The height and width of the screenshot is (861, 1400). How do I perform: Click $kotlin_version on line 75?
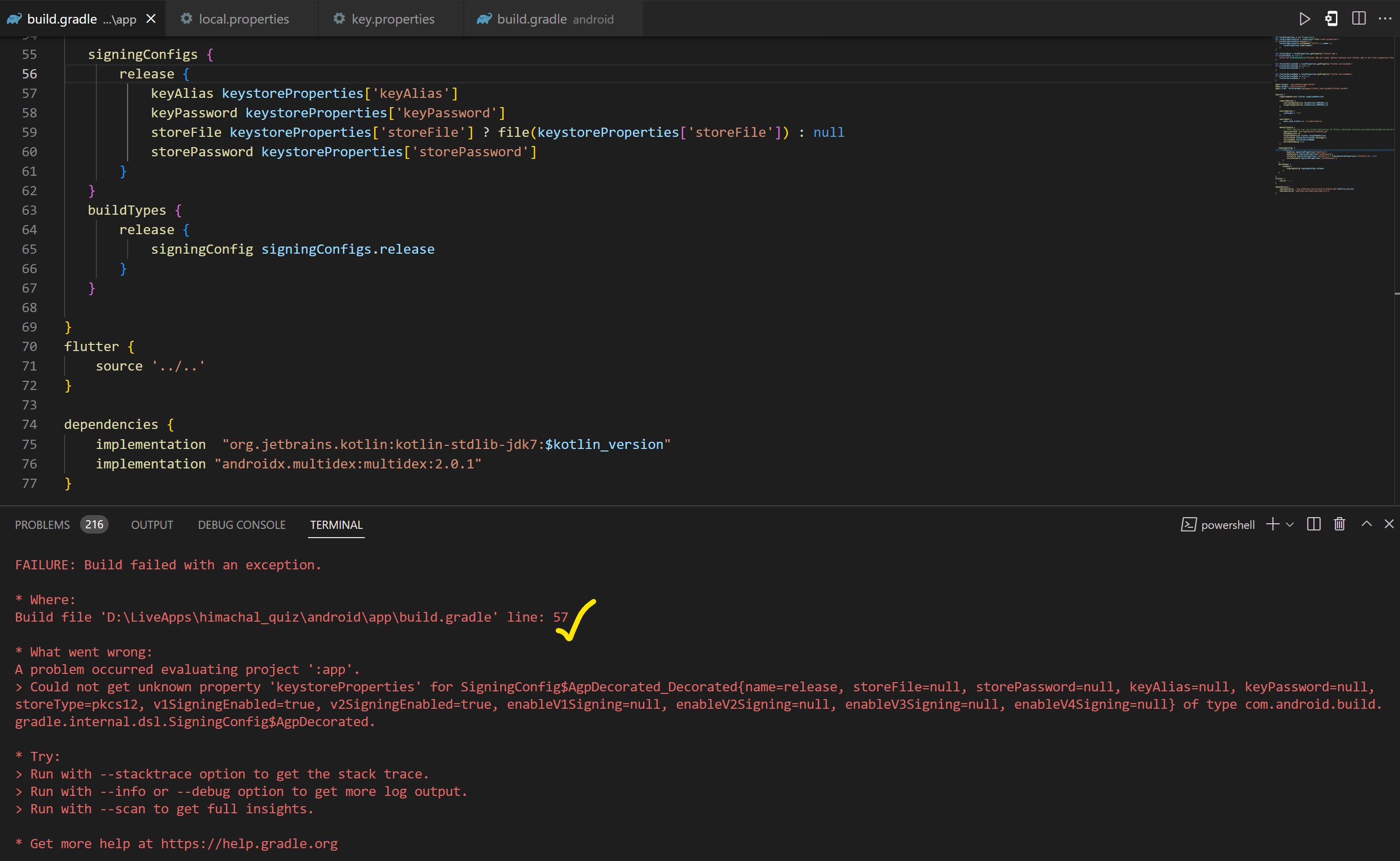(604, 444)
